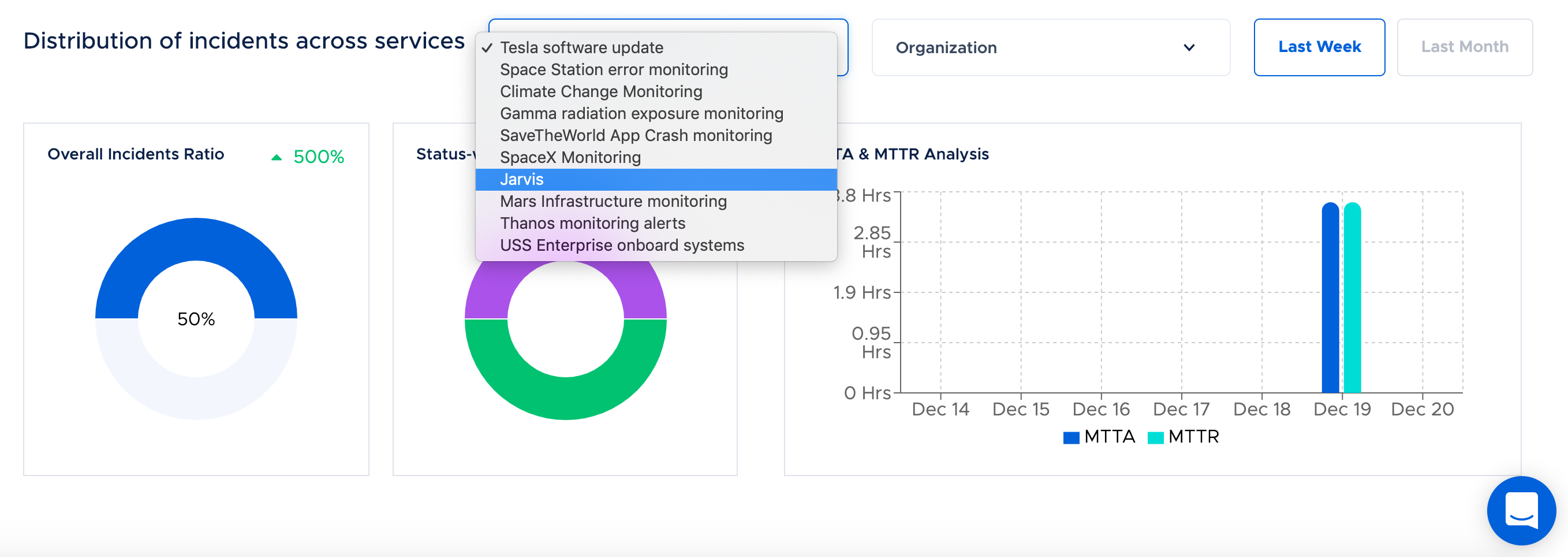The width and height of the screenshot is (1568, 557).
Task: Click the checkmark beside Tesla software update
Action: coord(487,47)
